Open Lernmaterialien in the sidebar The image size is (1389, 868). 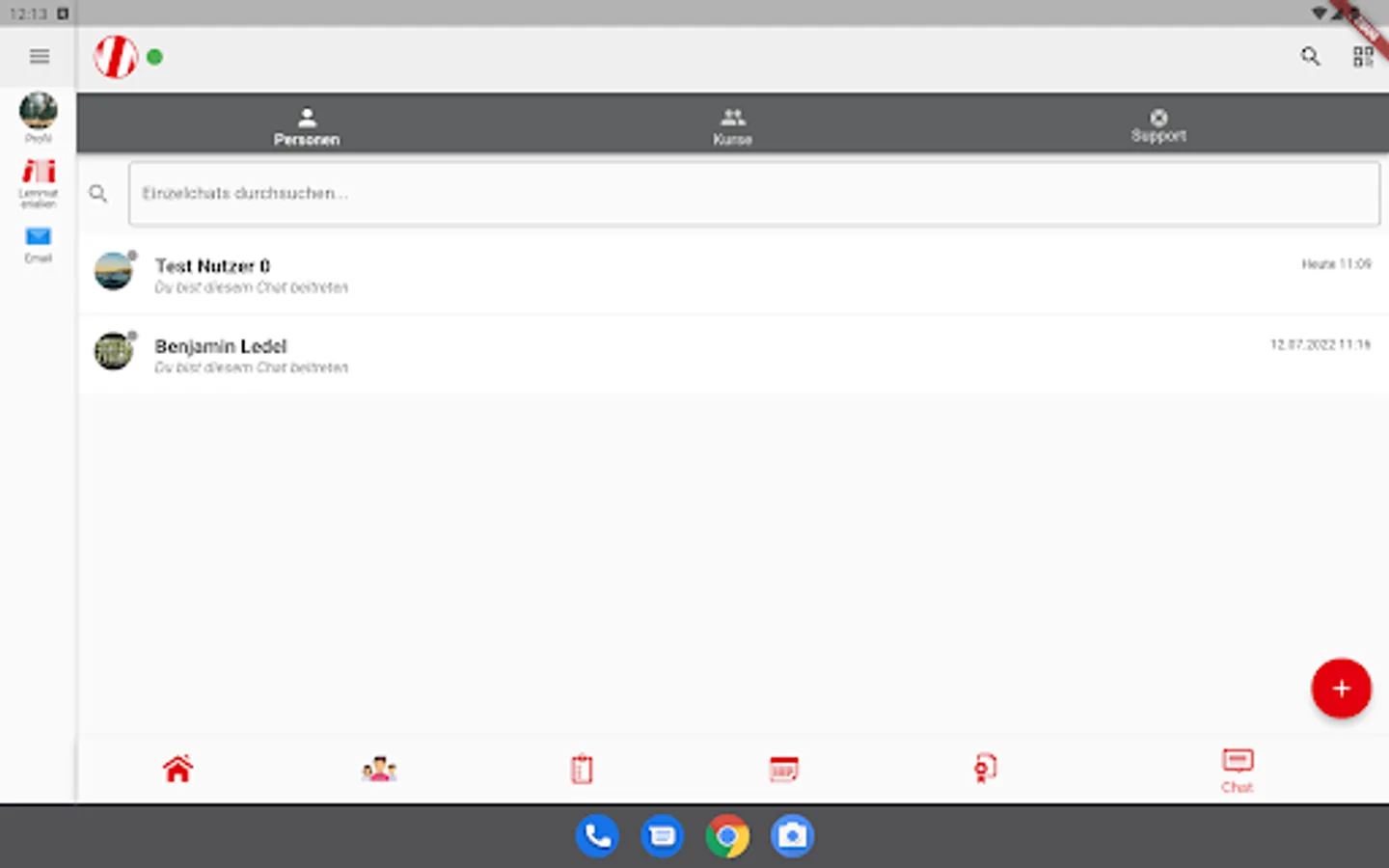(39, 183)
